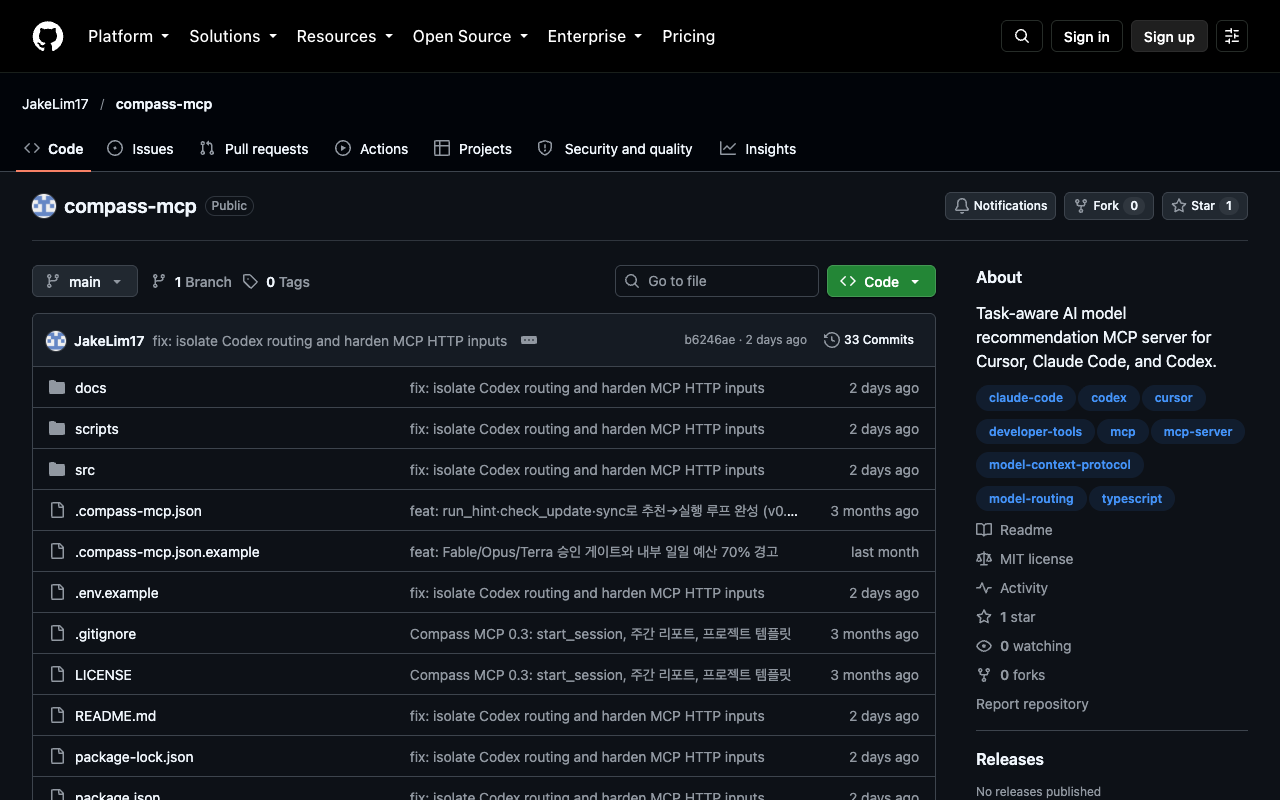
Task: Open the Security and quality tab
Action: [615, 149]
